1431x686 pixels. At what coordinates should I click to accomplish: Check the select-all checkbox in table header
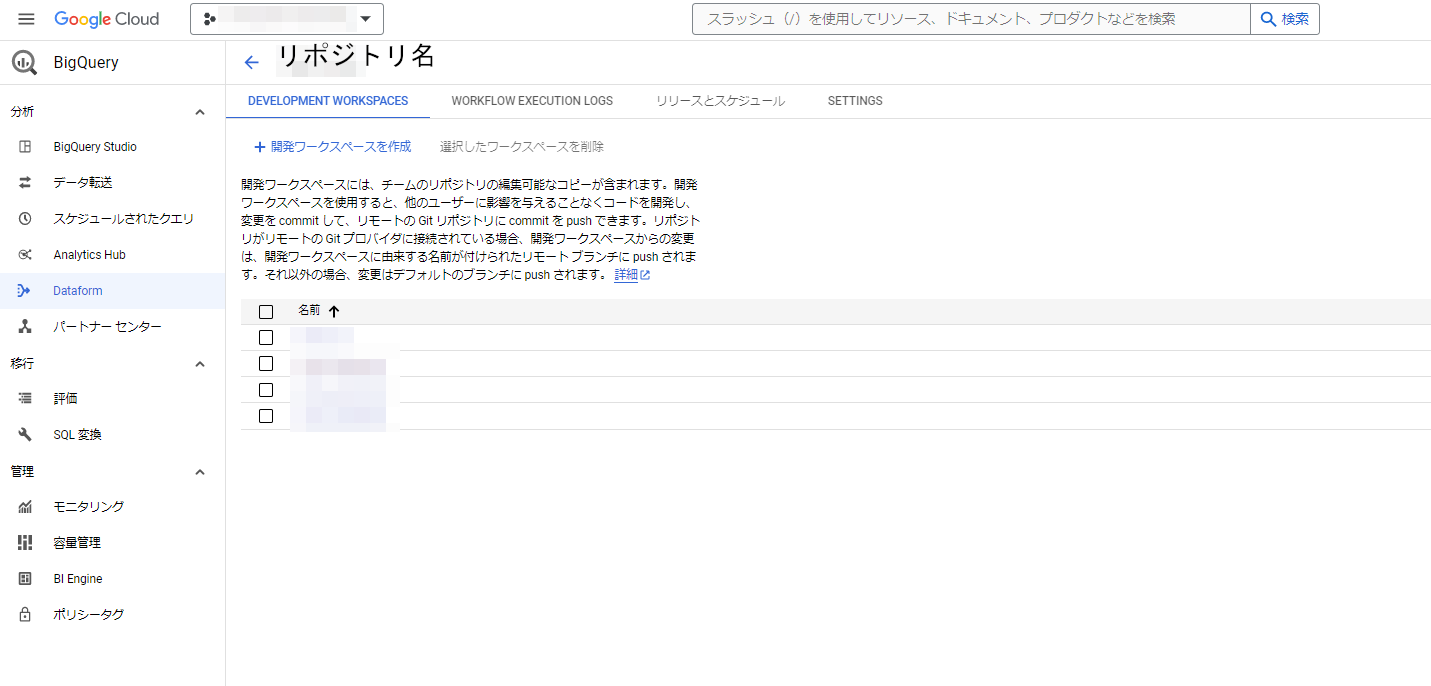[x=266, y=311]
